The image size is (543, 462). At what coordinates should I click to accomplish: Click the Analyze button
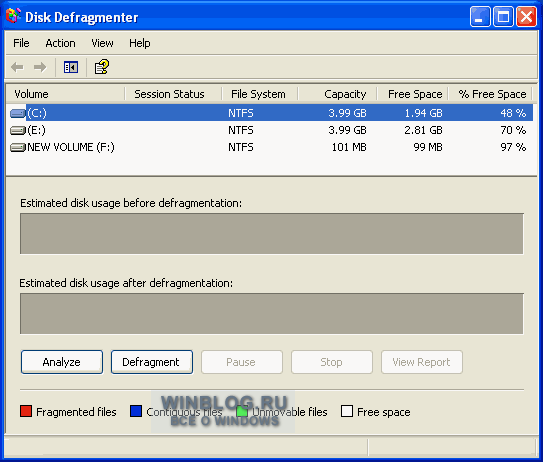point(62,362)
